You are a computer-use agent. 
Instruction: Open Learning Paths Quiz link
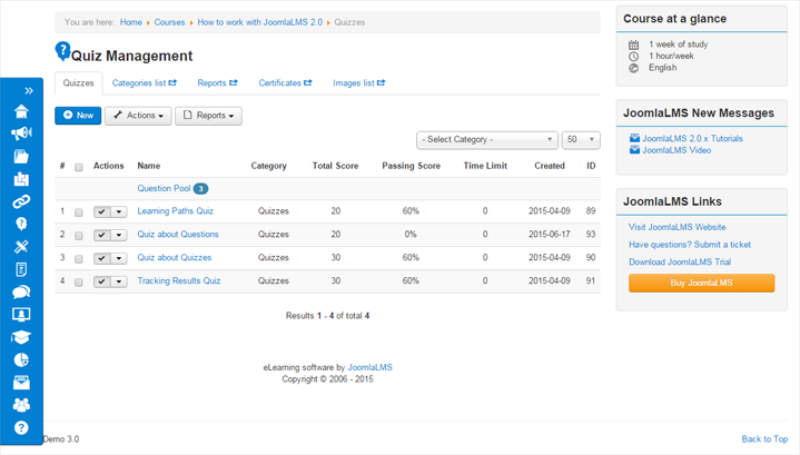176,211
